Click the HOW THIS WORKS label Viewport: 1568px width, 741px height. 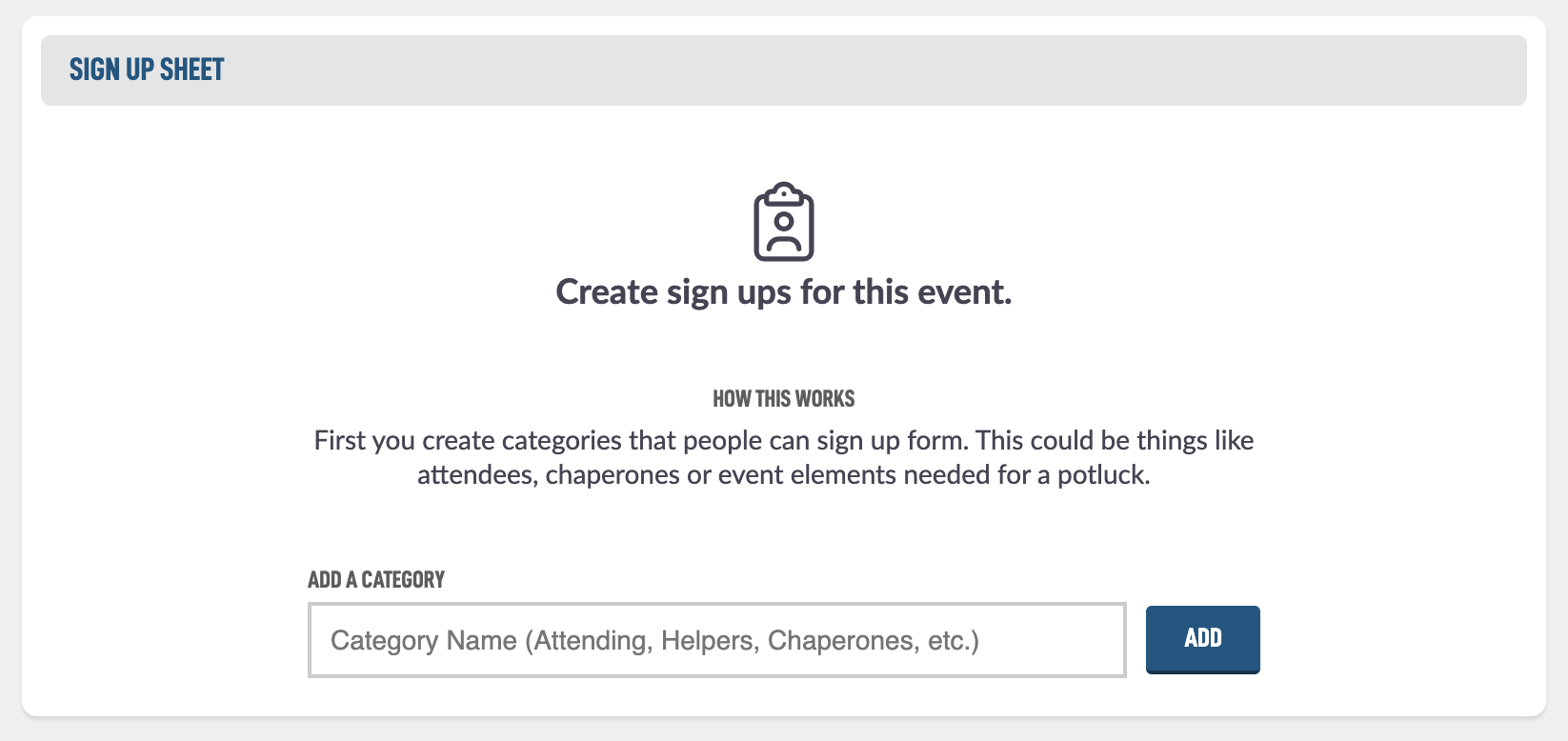(x=784, y=398)
